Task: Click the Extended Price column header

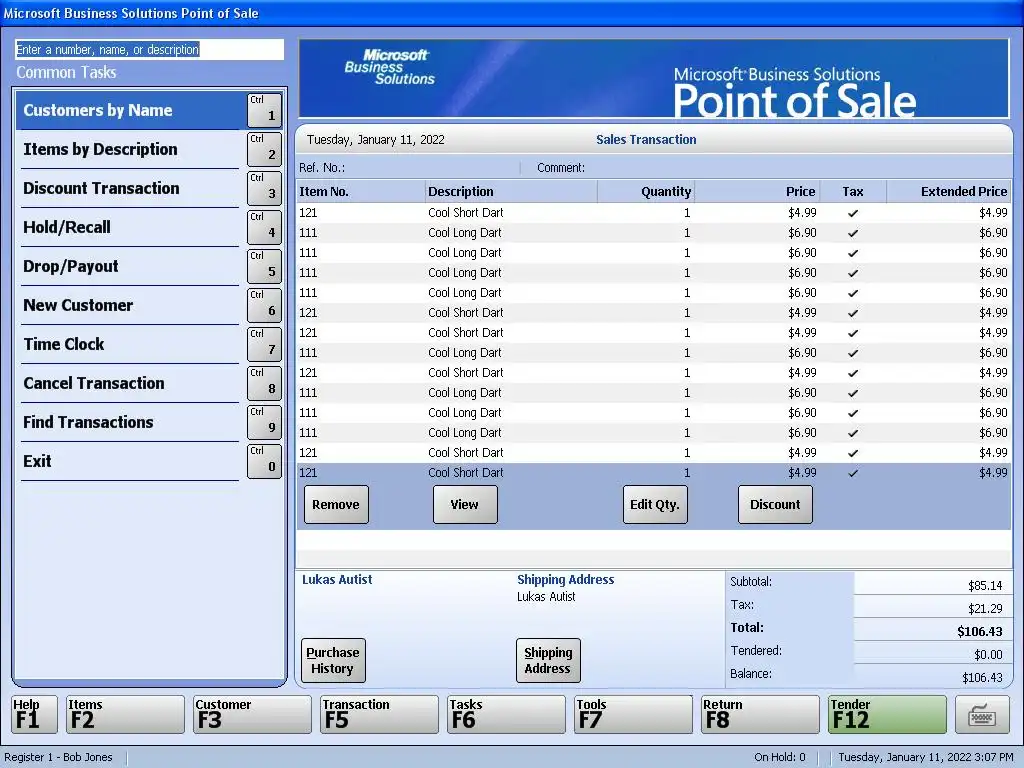Action: [x=949, y=191]
